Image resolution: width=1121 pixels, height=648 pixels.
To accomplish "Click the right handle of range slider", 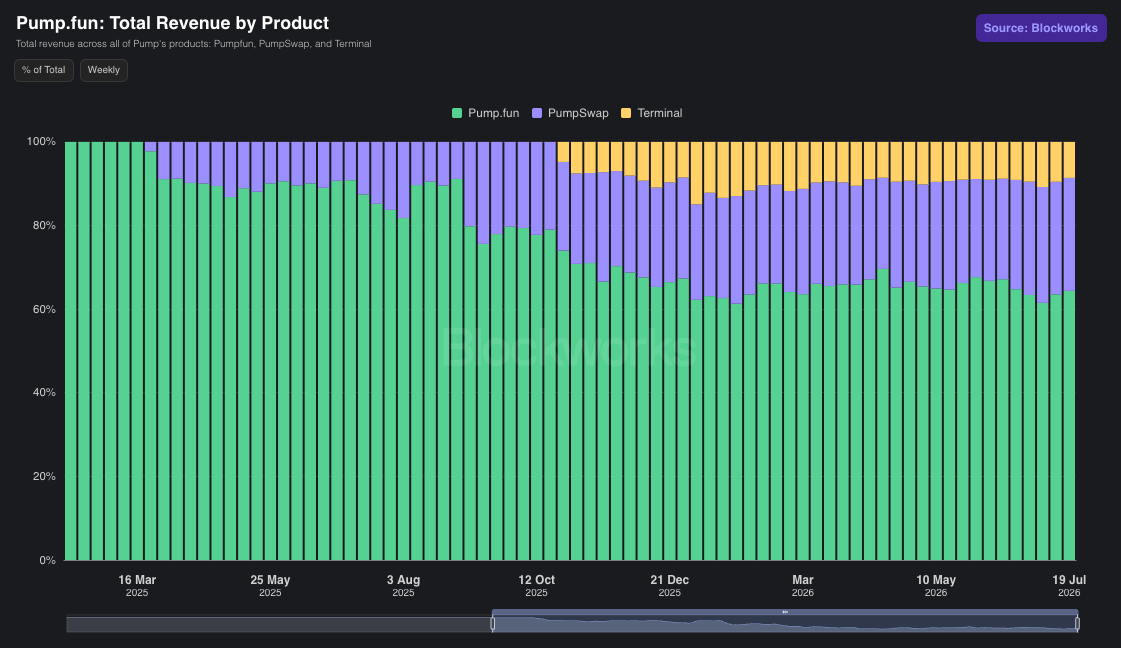I will tap(1077, 624).
